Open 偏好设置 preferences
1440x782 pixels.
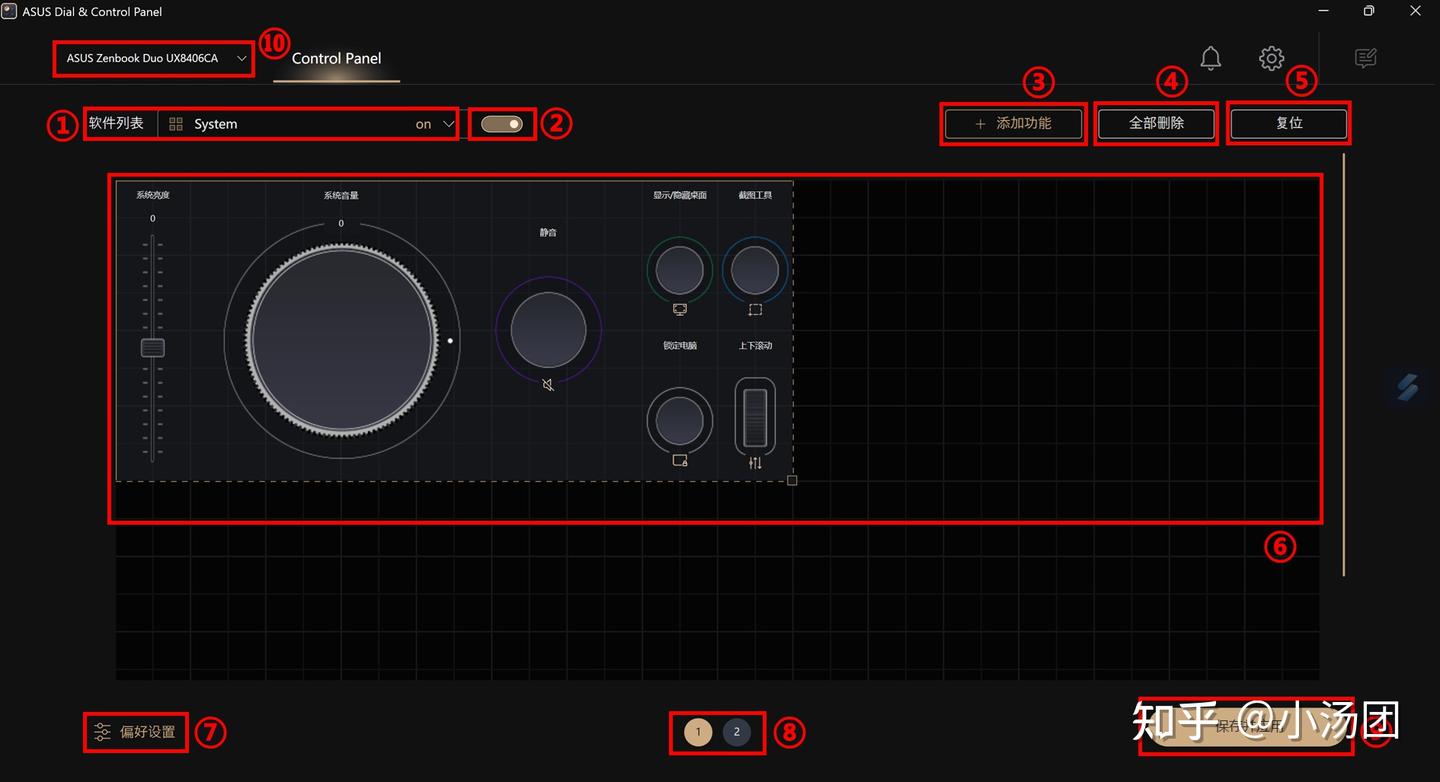(135, 732)
